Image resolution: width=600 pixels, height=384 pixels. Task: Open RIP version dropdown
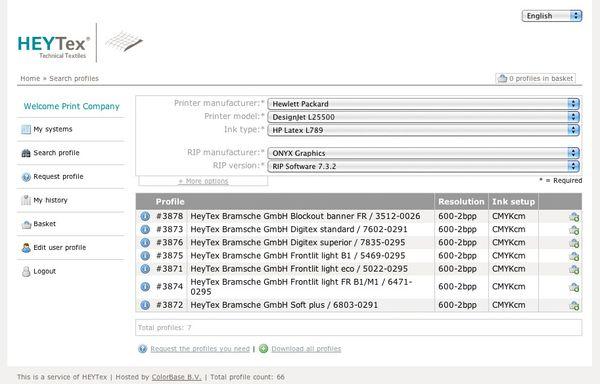pos(424,166)
